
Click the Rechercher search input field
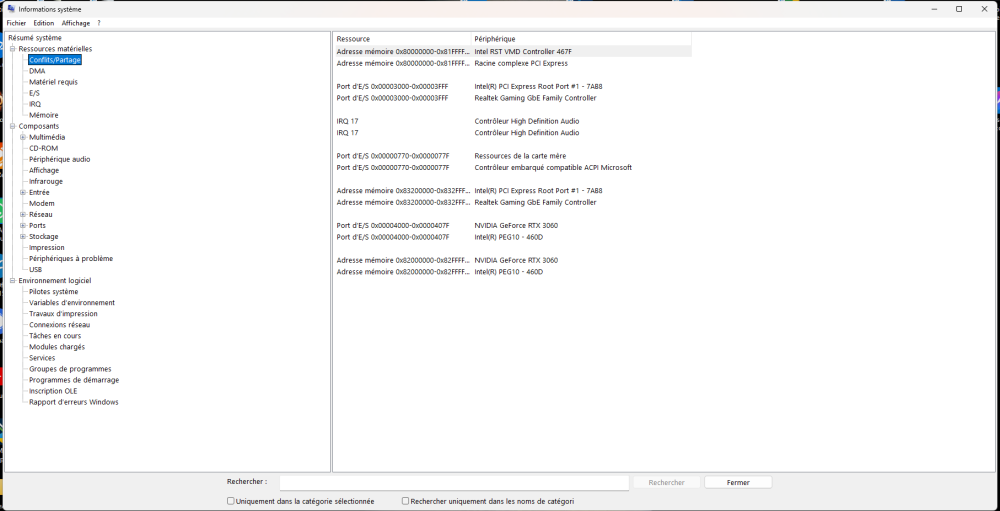point(454,483)
